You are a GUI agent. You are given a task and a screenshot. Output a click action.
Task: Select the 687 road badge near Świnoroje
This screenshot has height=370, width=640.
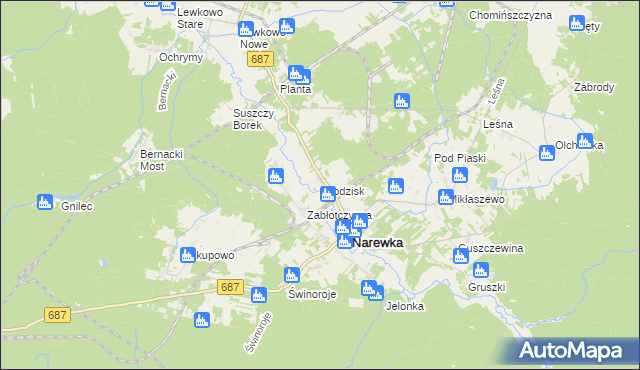pyautogui.click(x=230, y=287)
